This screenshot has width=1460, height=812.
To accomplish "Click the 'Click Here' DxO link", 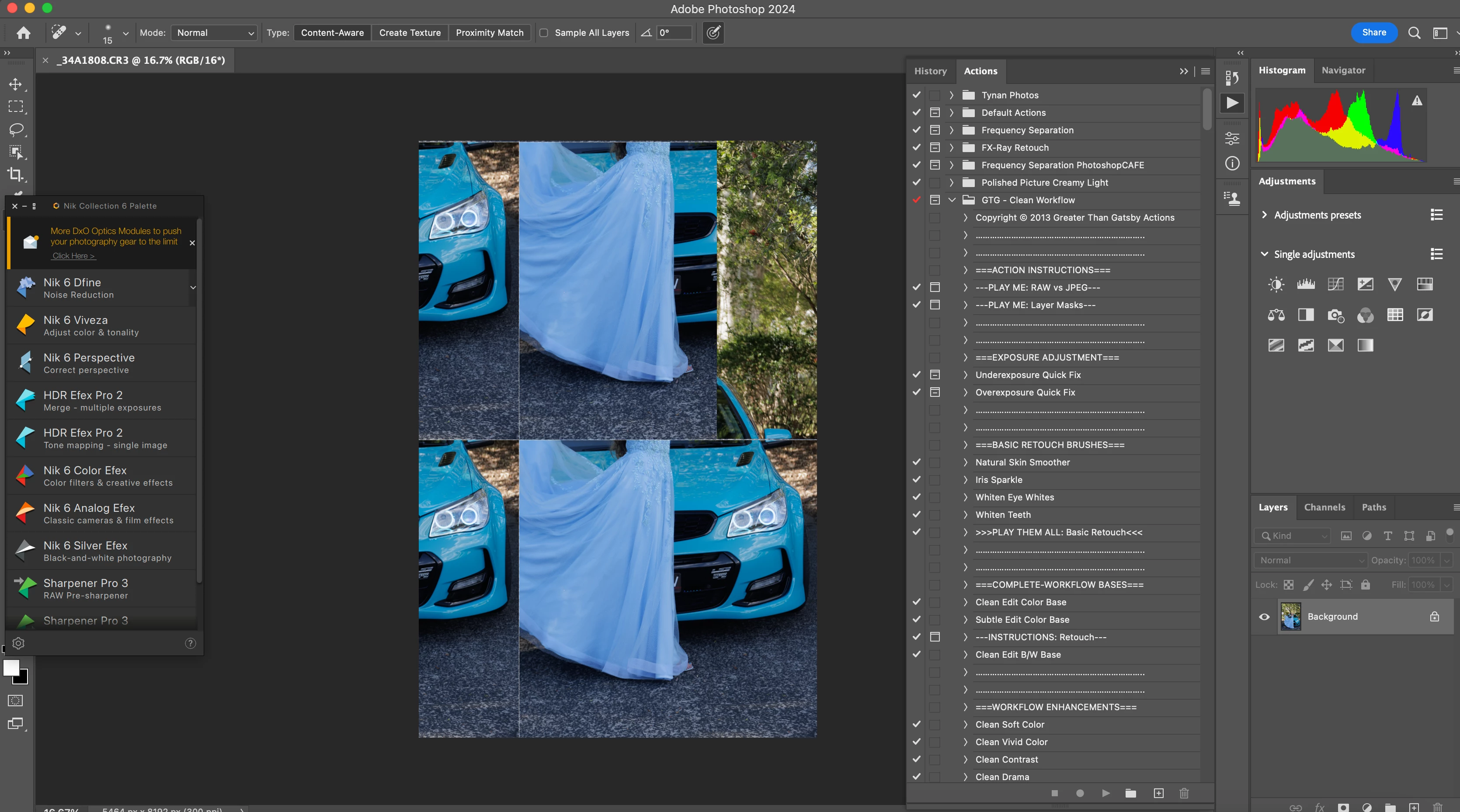I will click(73, 256).
